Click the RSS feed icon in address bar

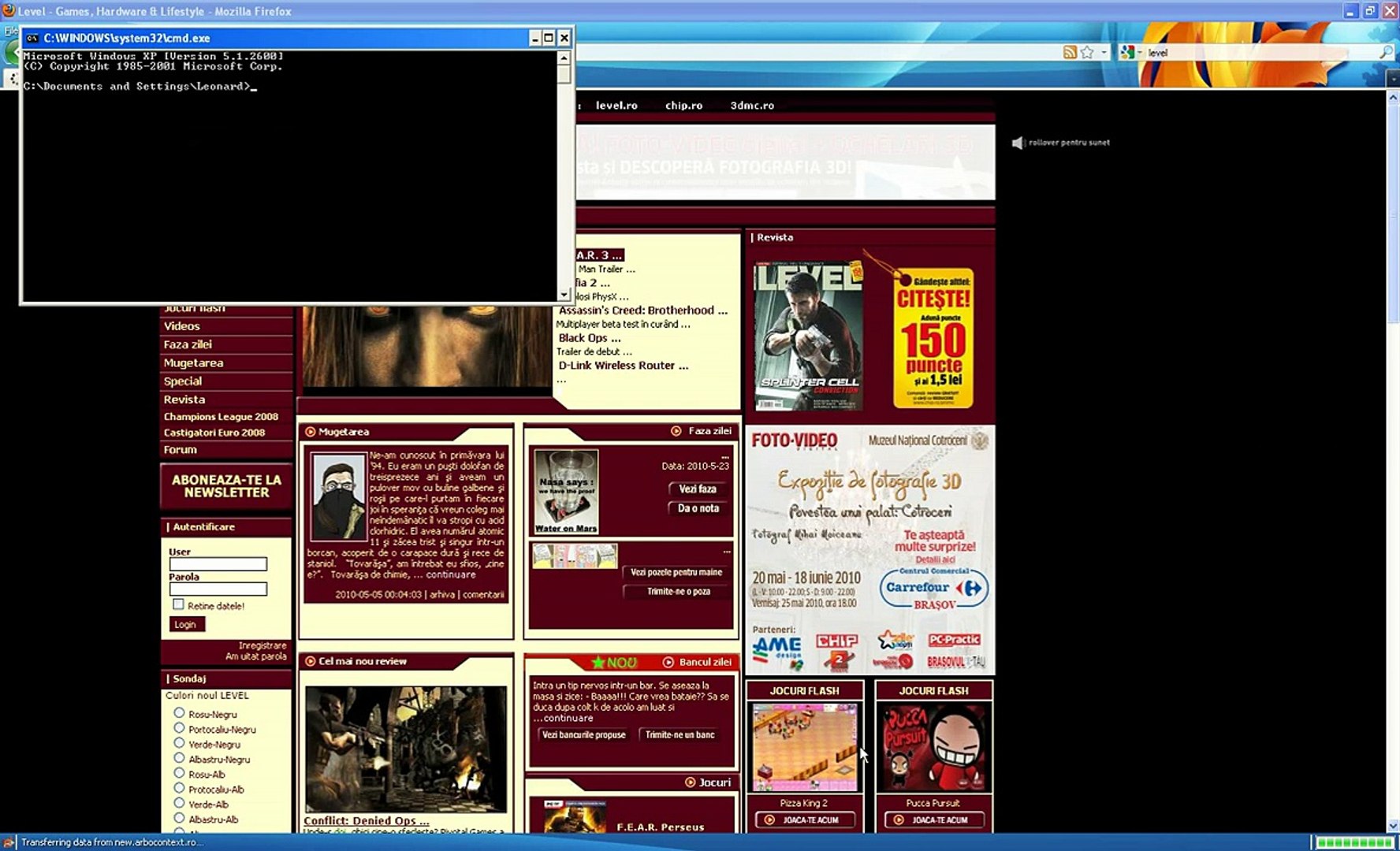click(x=1070, y=53)
